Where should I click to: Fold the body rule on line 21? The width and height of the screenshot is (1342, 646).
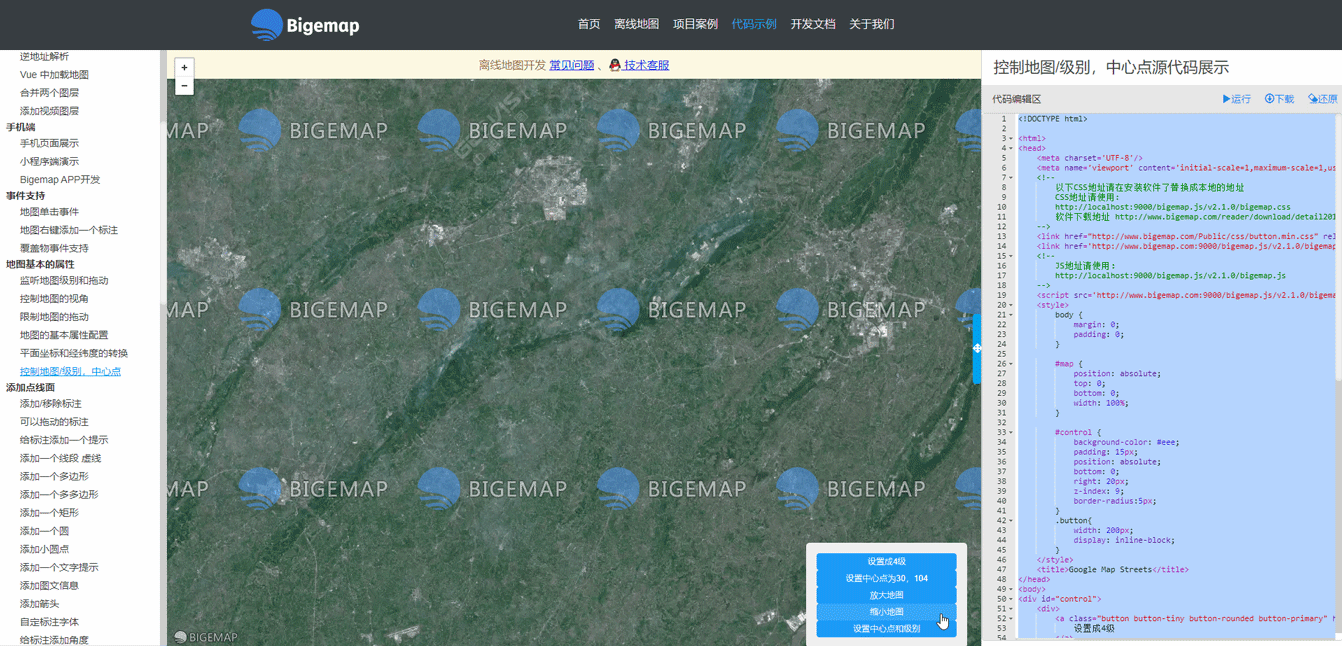(x=1012, y=315)
